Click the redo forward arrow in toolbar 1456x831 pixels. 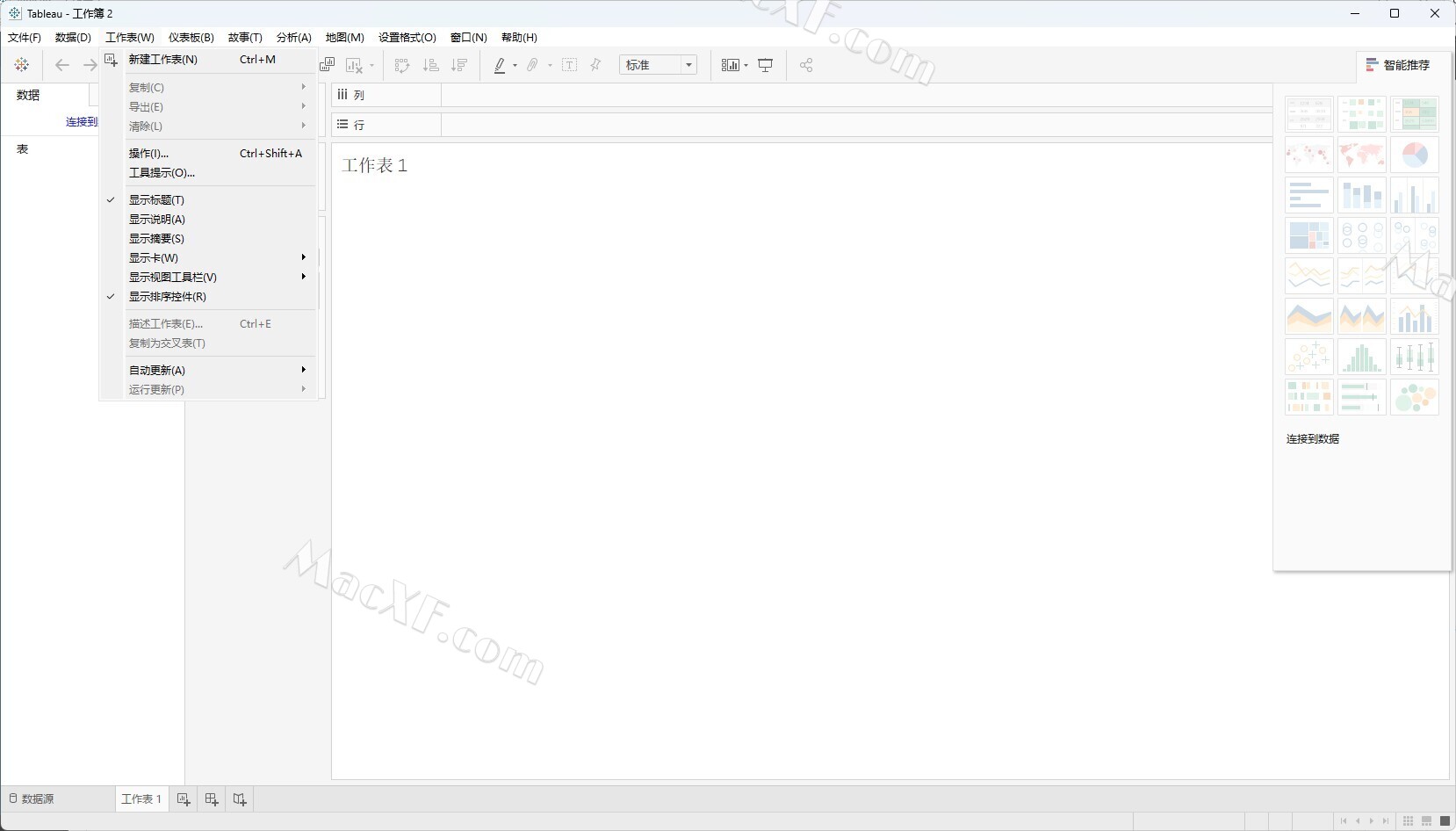[x=90, y=65]
